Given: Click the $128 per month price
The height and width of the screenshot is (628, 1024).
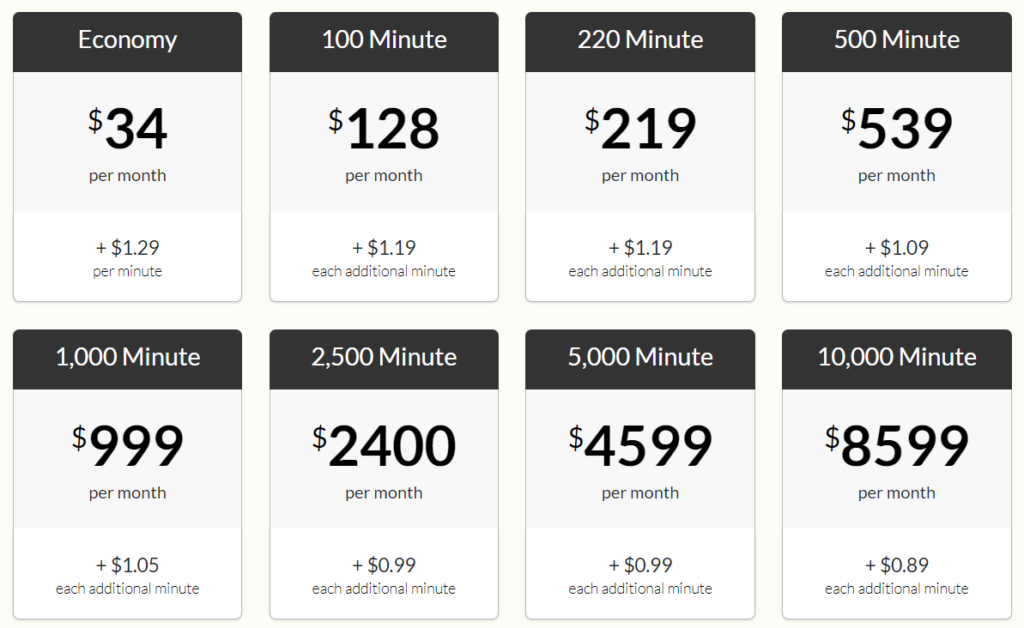Looking at the screenshot, I should 384,129.
